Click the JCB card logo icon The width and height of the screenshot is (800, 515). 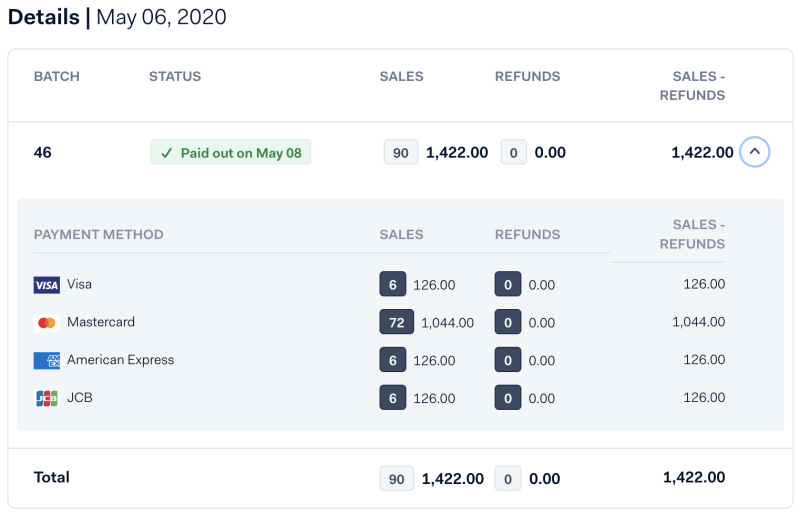click(46, 398)
